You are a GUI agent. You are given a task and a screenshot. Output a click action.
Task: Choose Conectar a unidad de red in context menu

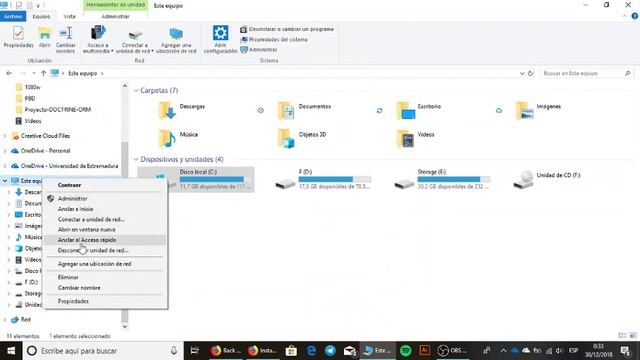pos(105,220)
